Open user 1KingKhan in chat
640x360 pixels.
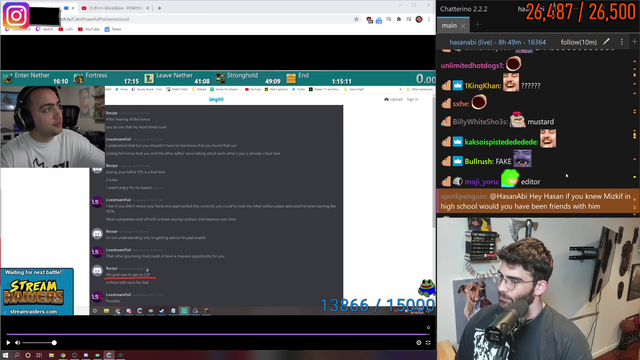click(483, 86)
